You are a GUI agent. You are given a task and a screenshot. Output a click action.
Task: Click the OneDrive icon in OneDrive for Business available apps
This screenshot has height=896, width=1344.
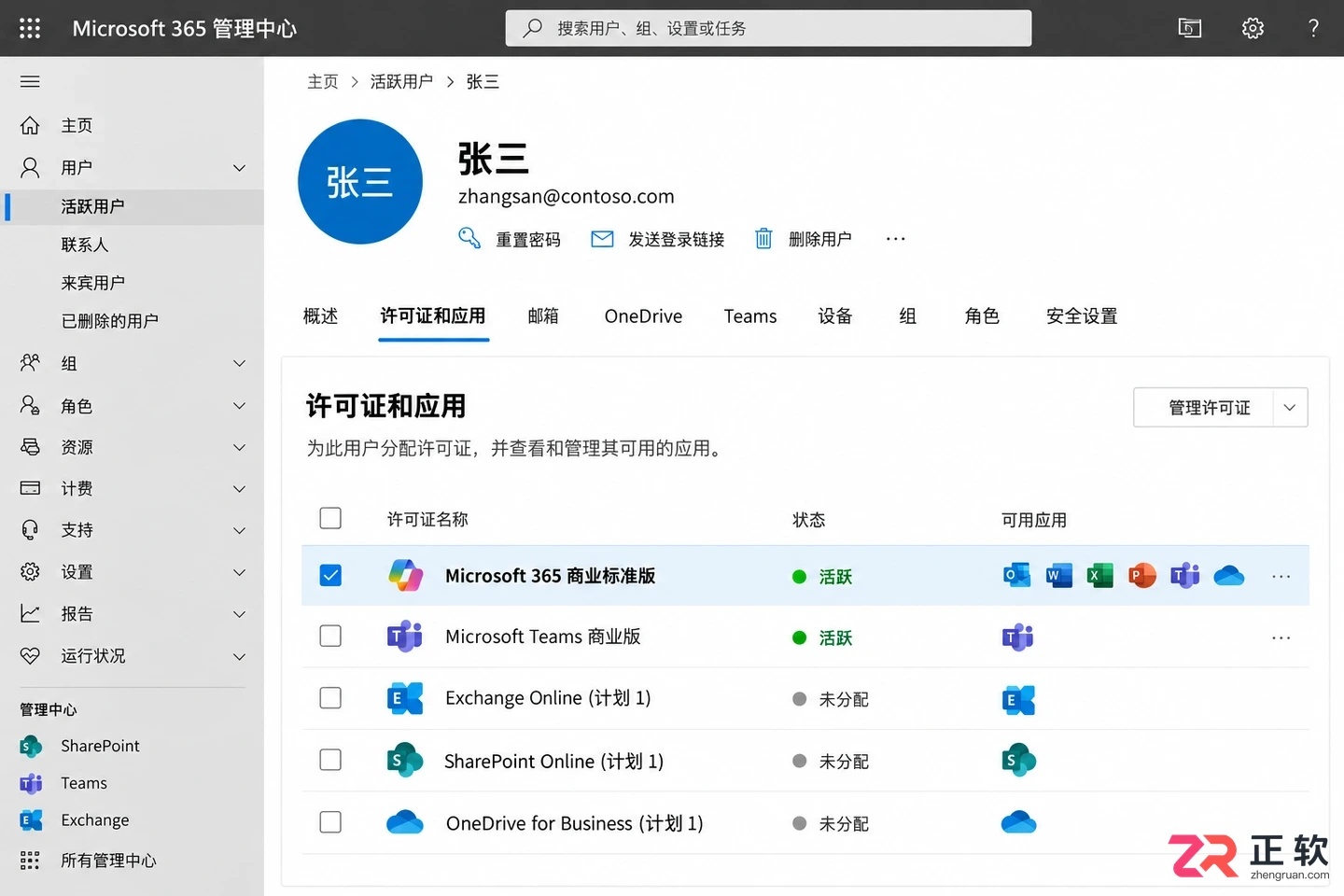[1018, 822]
